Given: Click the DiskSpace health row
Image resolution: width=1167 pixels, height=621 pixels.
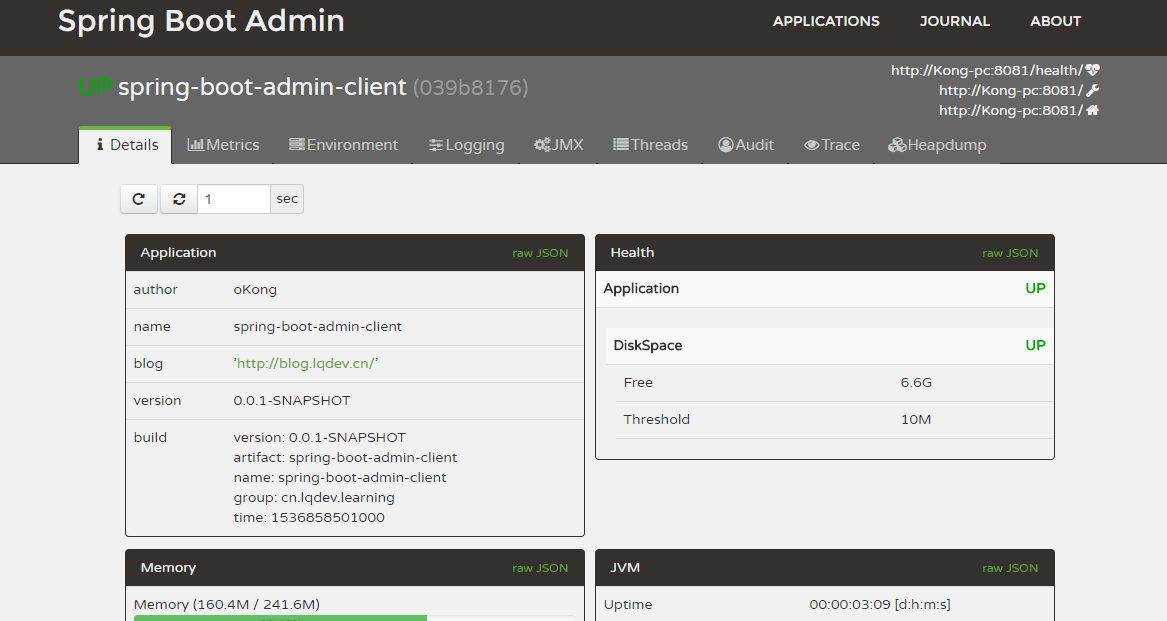Looking at the screenshot, I should [x=829, y=345].
